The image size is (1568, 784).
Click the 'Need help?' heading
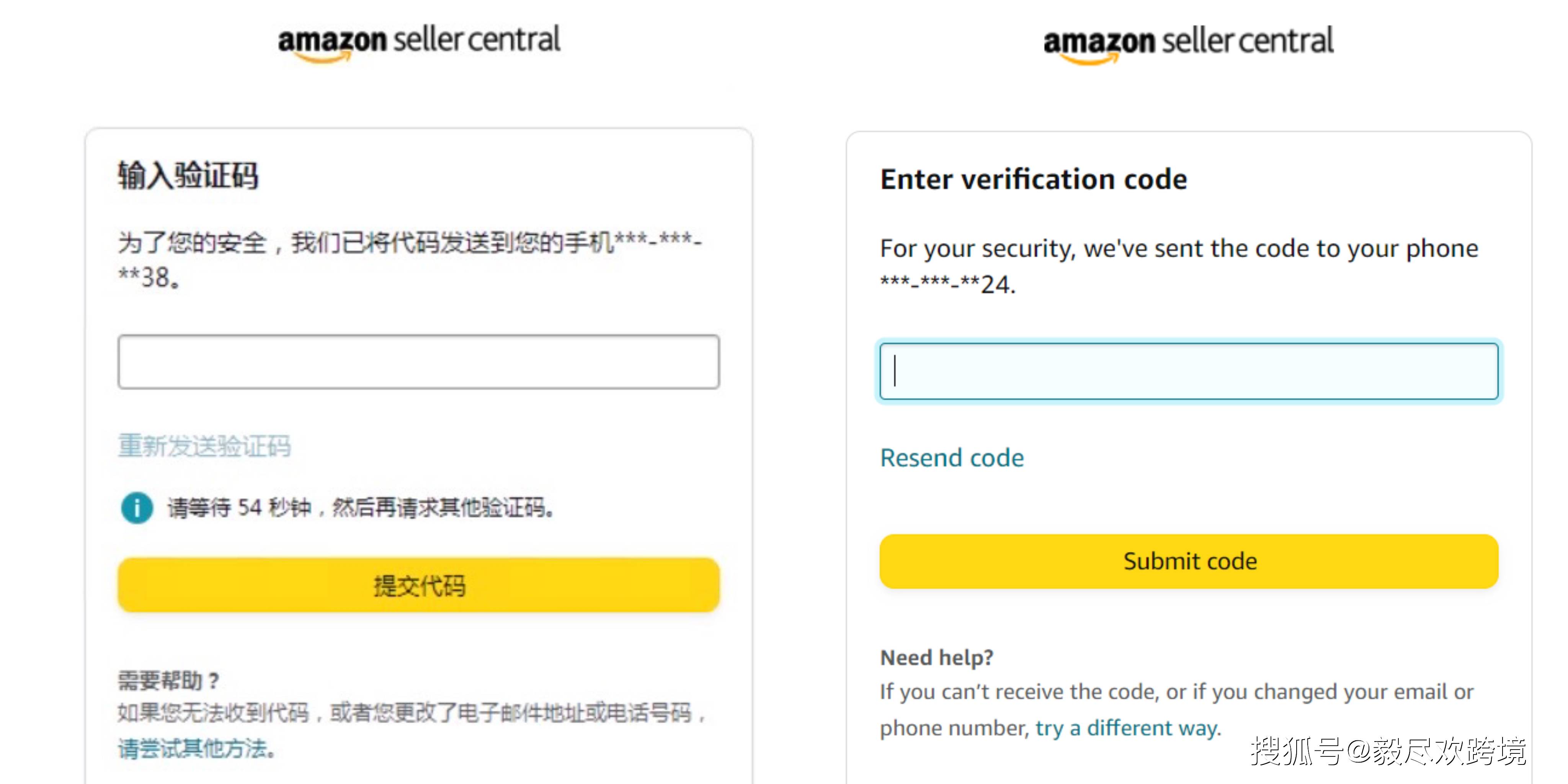[937, 657]
